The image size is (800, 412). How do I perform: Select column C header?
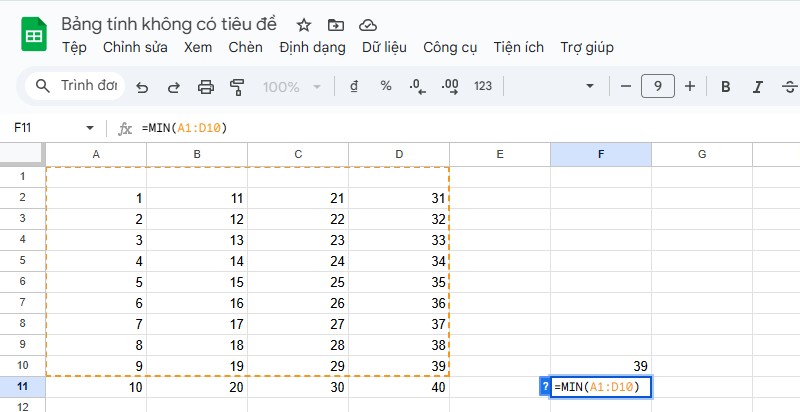pyautogui.click(x=298, y=154)
